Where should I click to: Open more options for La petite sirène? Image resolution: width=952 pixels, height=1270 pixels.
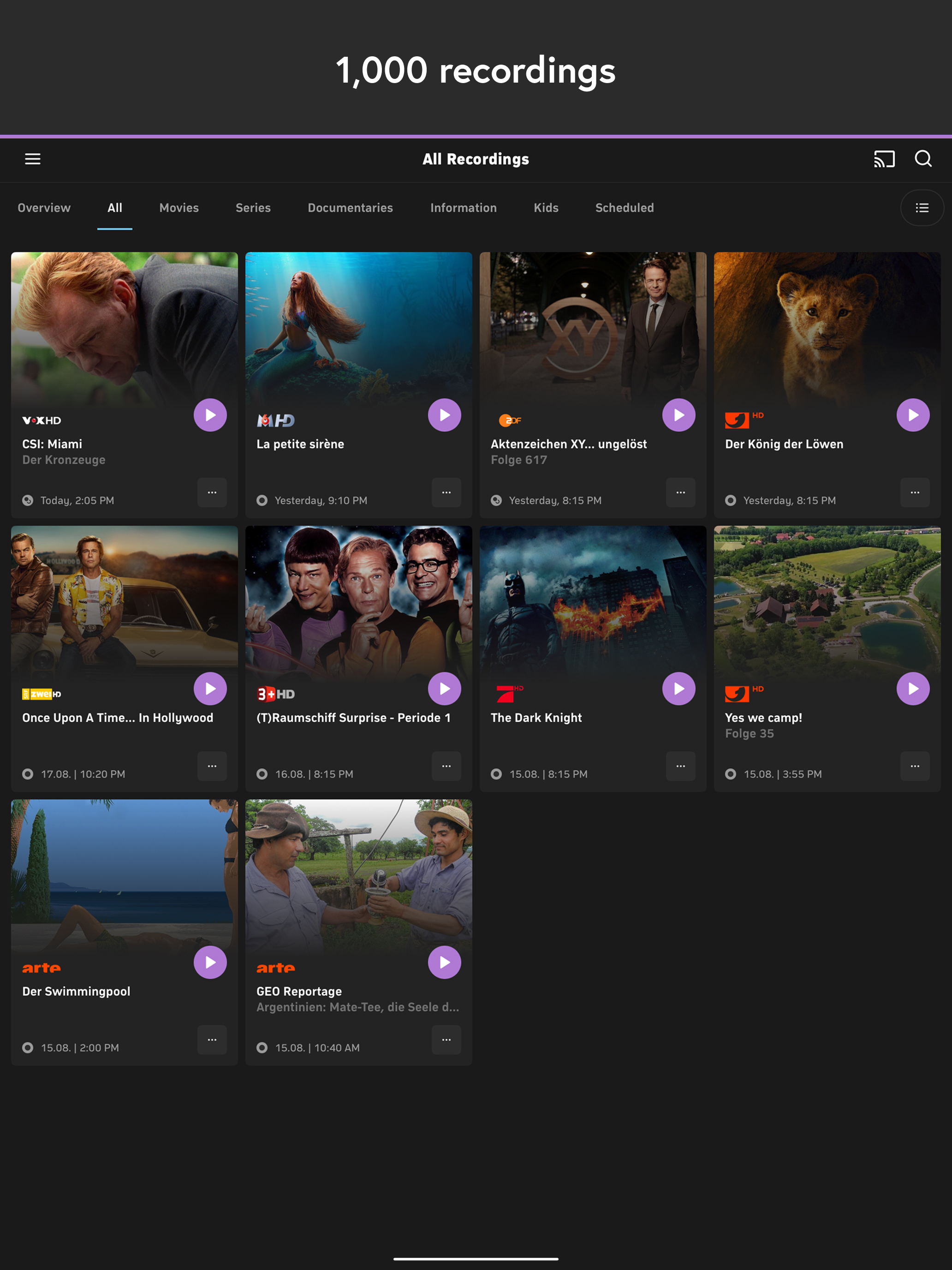(446, 492)
